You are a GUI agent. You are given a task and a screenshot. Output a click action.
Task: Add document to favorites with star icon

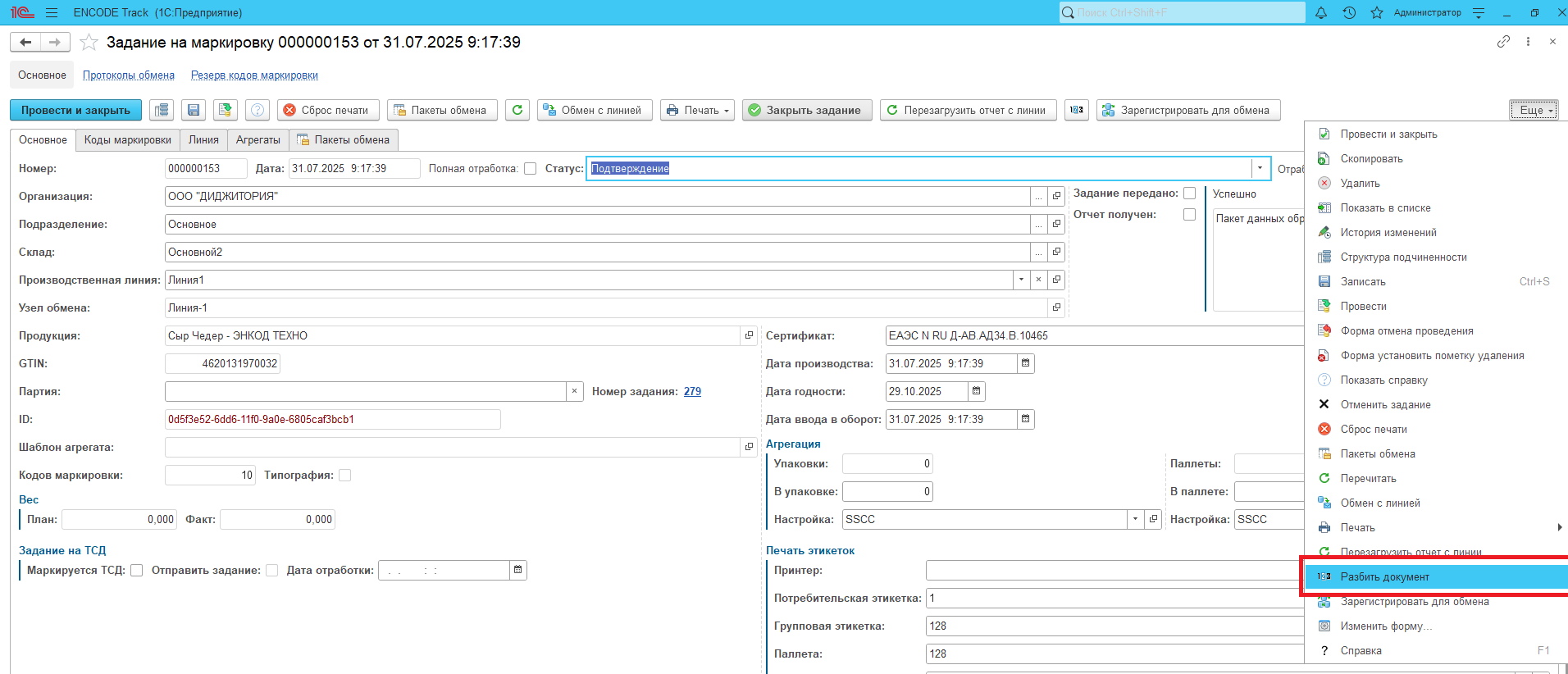click(89, 43)
